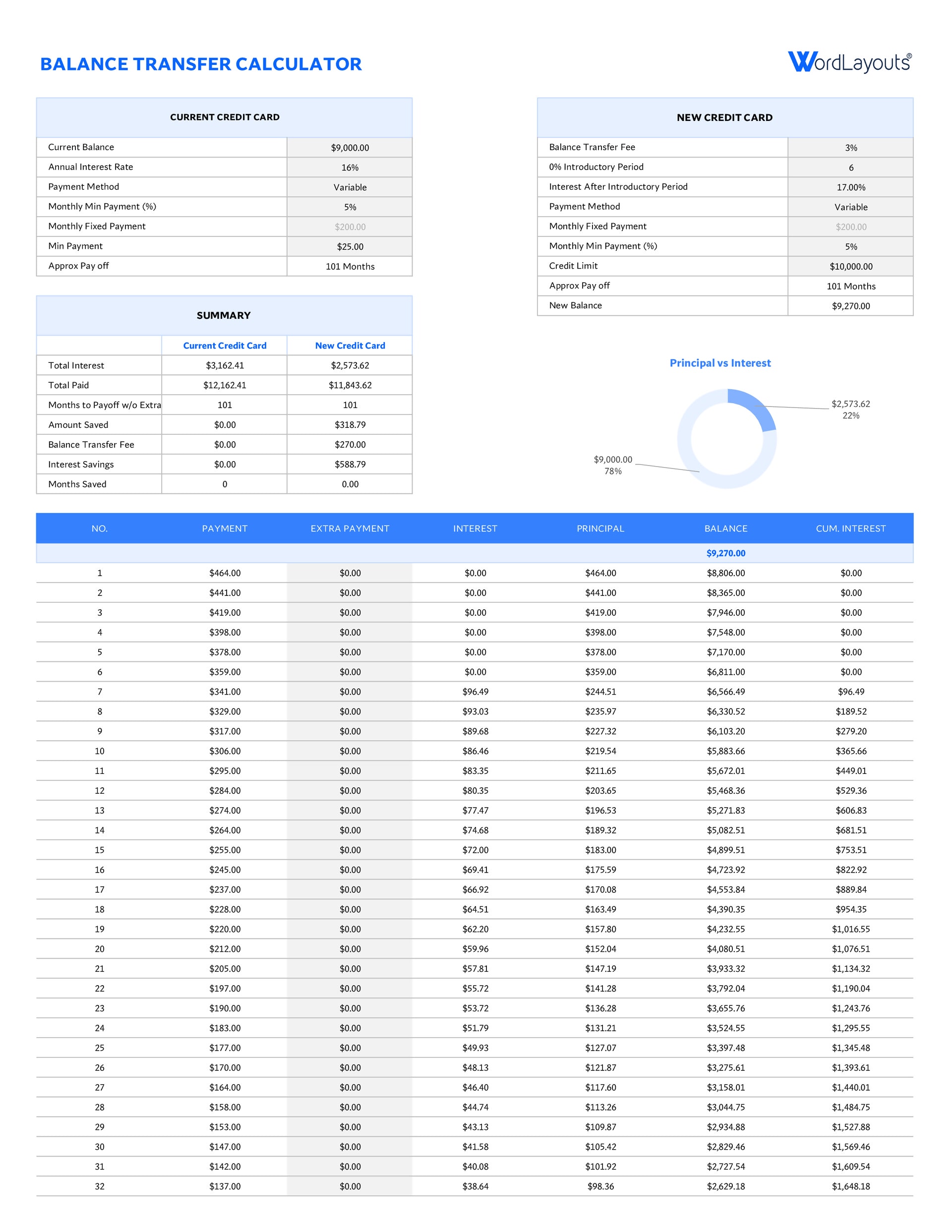Click the New Credit Card summary column heading

[x=350, y=346]
